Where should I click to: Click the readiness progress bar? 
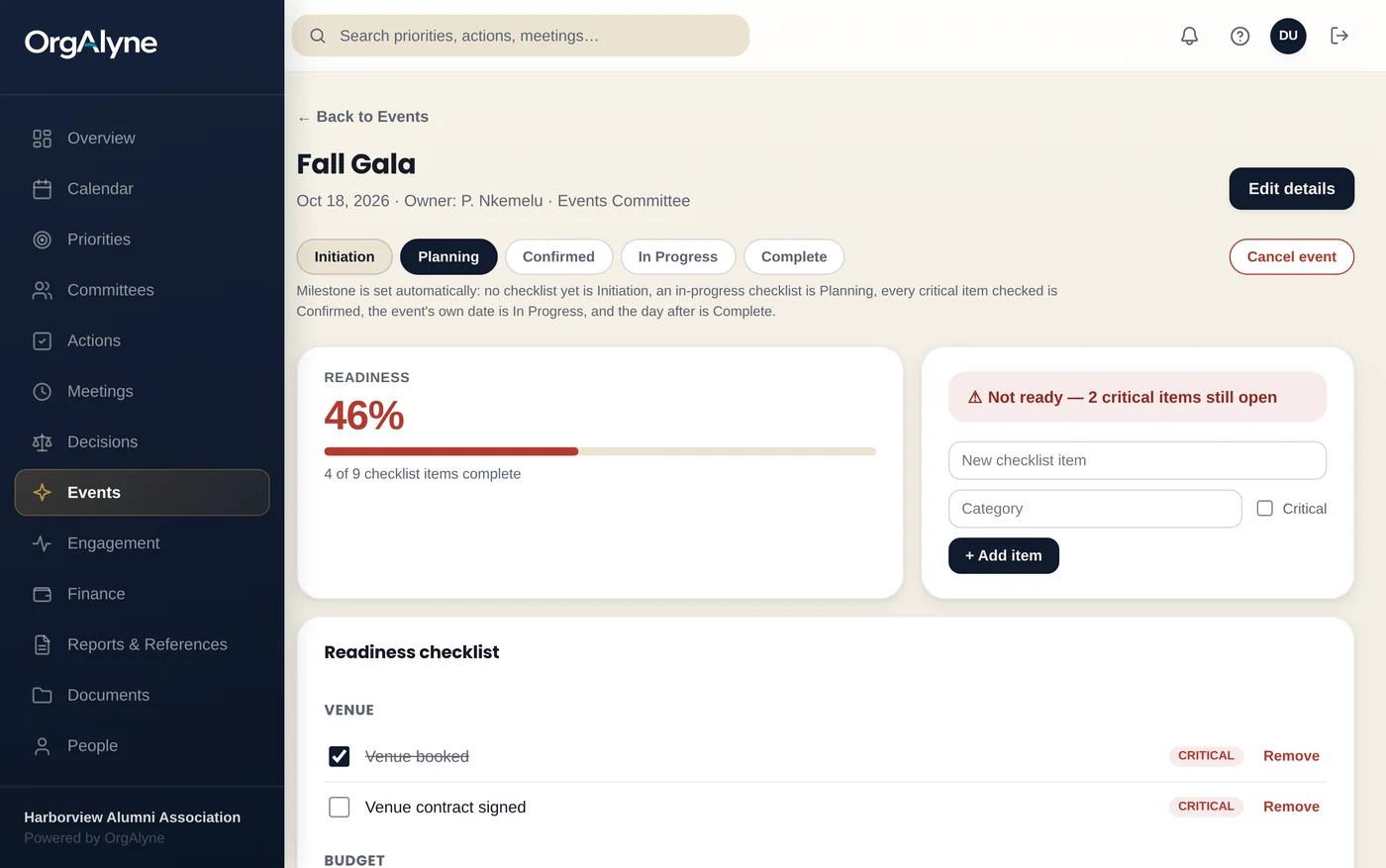click(x=600, y=451)
